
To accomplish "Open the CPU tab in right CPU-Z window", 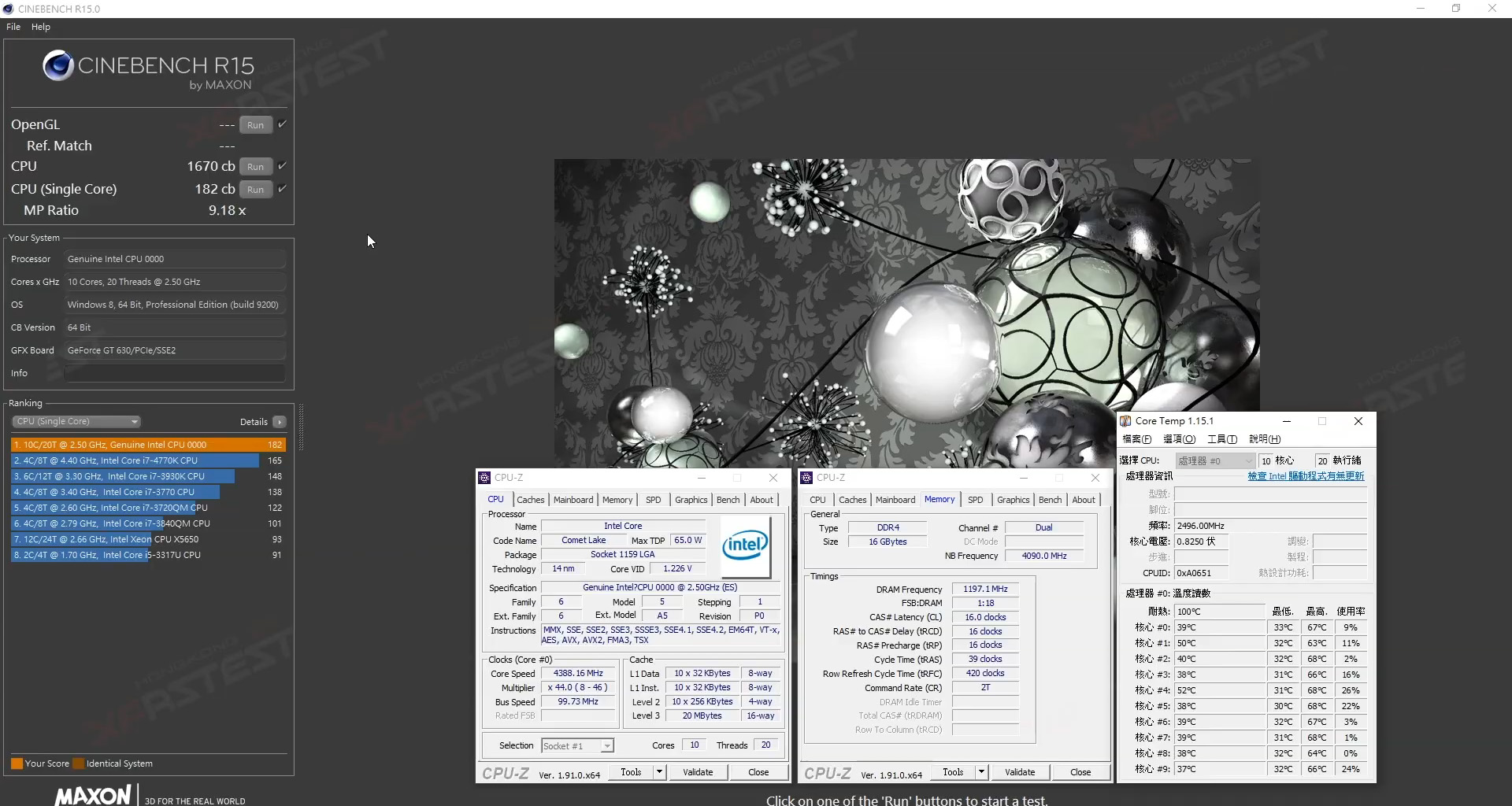I will pyautogui.click(x=818, y=500).
